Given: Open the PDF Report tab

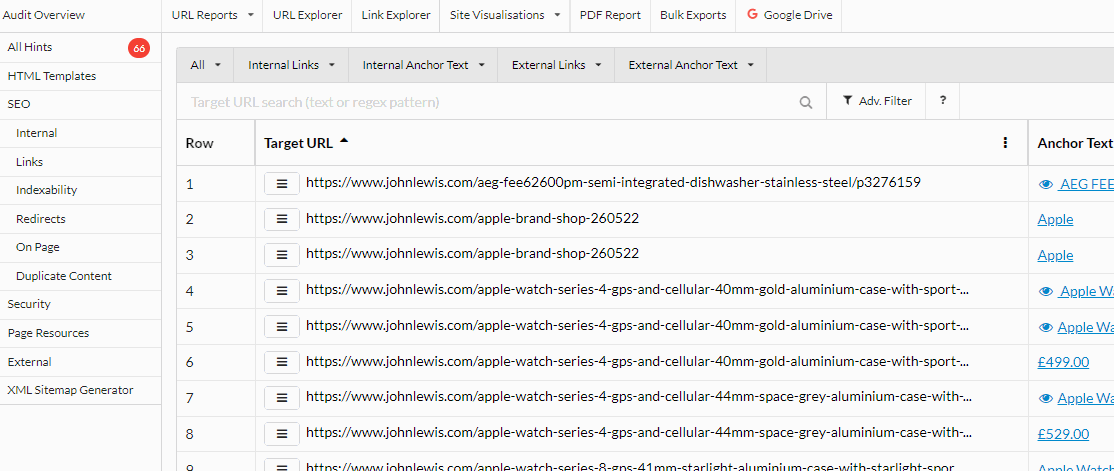Looking at the screenshot, I should tap(610, 15).
